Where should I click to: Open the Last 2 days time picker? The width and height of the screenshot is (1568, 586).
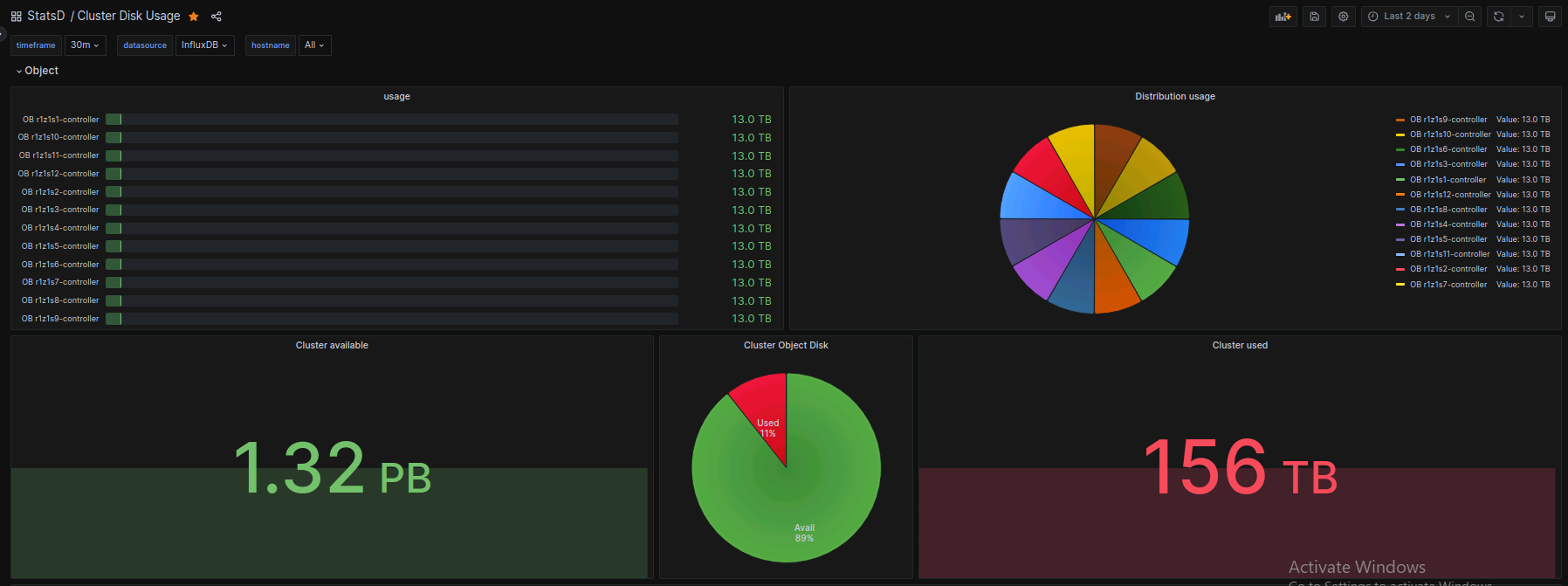click(x=1409, y=17)
